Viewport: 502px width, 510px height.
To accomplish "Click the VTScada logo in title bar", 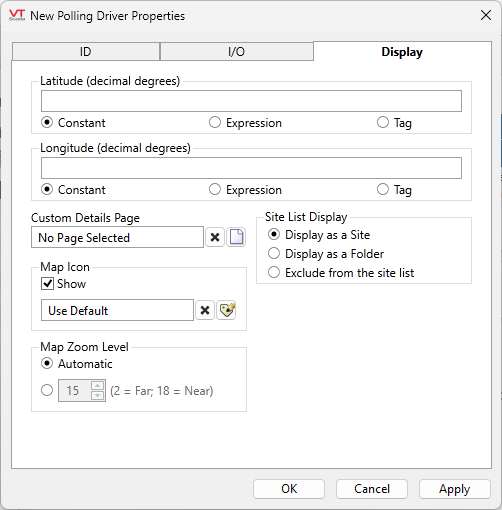I will [17, 15].
